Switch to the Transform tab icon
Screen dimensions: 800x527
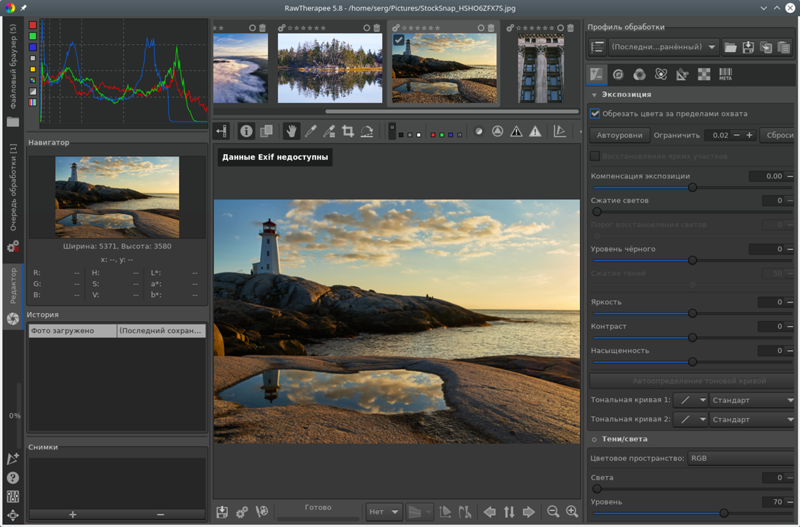pyautogui.click(x=682, y=74)
